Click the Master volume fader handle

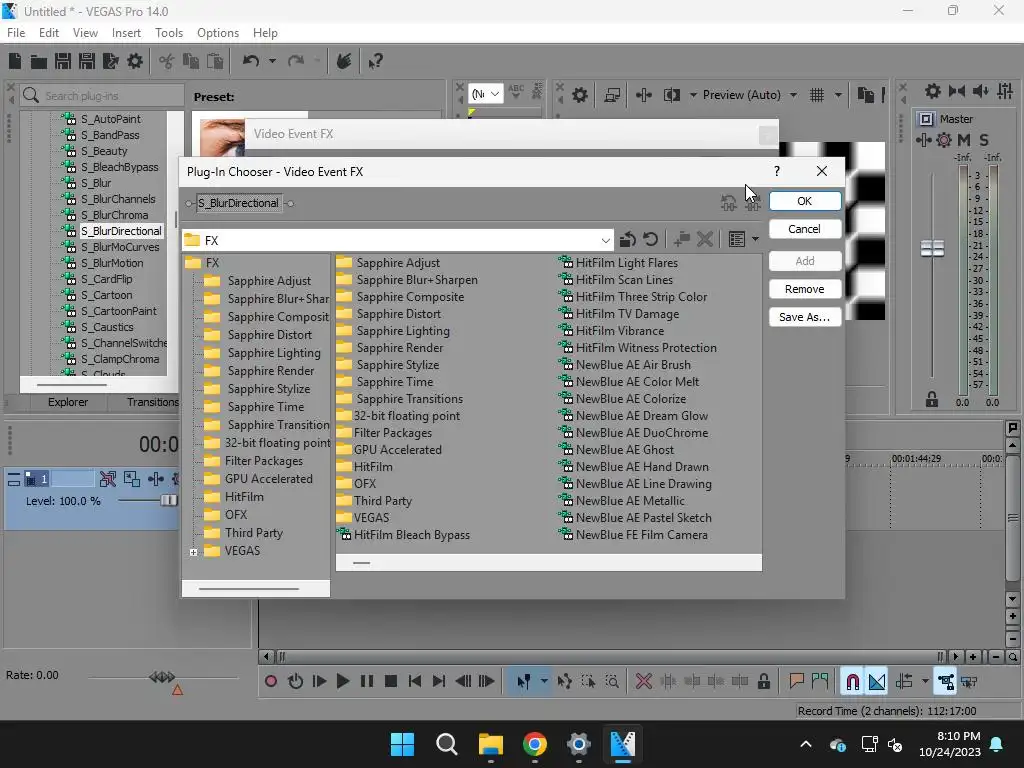(932, 248)
